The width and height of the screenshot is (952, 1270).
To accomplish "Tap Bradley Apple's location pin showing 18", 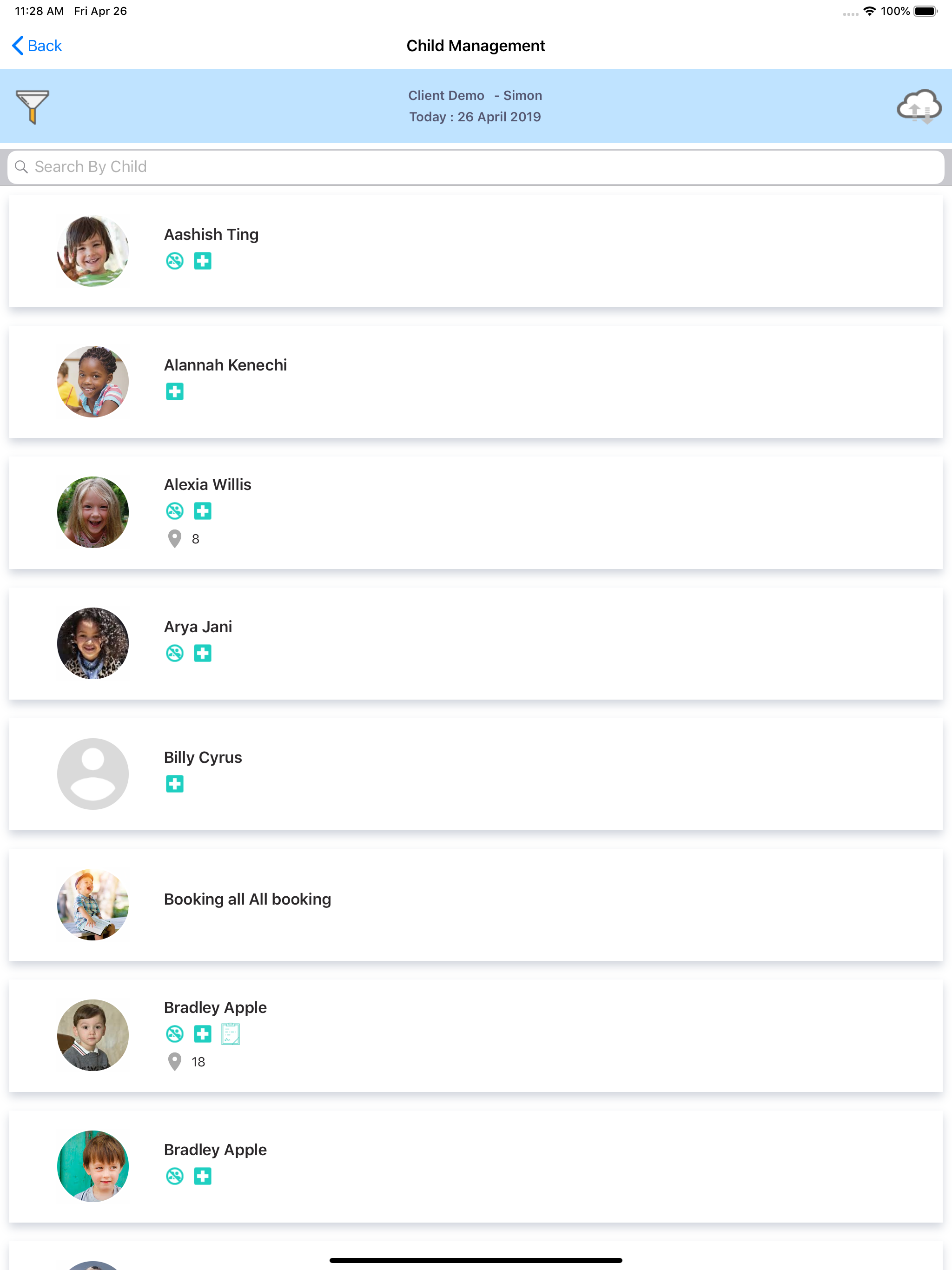I will (x=175, y=1062).
